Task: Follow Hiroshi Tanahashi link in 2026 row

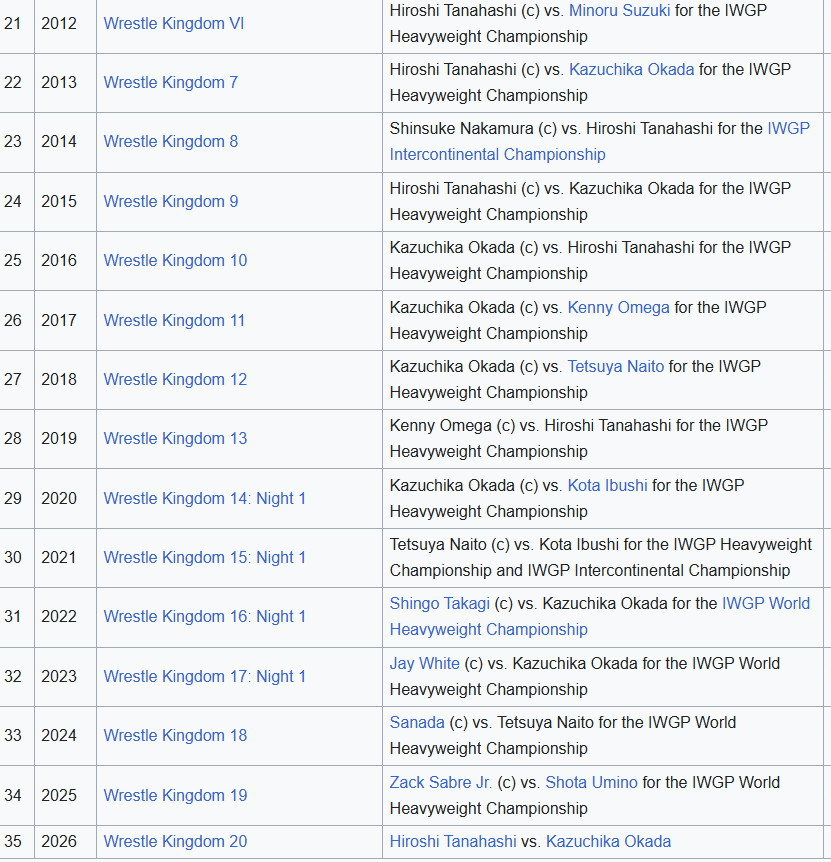Action: (453, 842)
